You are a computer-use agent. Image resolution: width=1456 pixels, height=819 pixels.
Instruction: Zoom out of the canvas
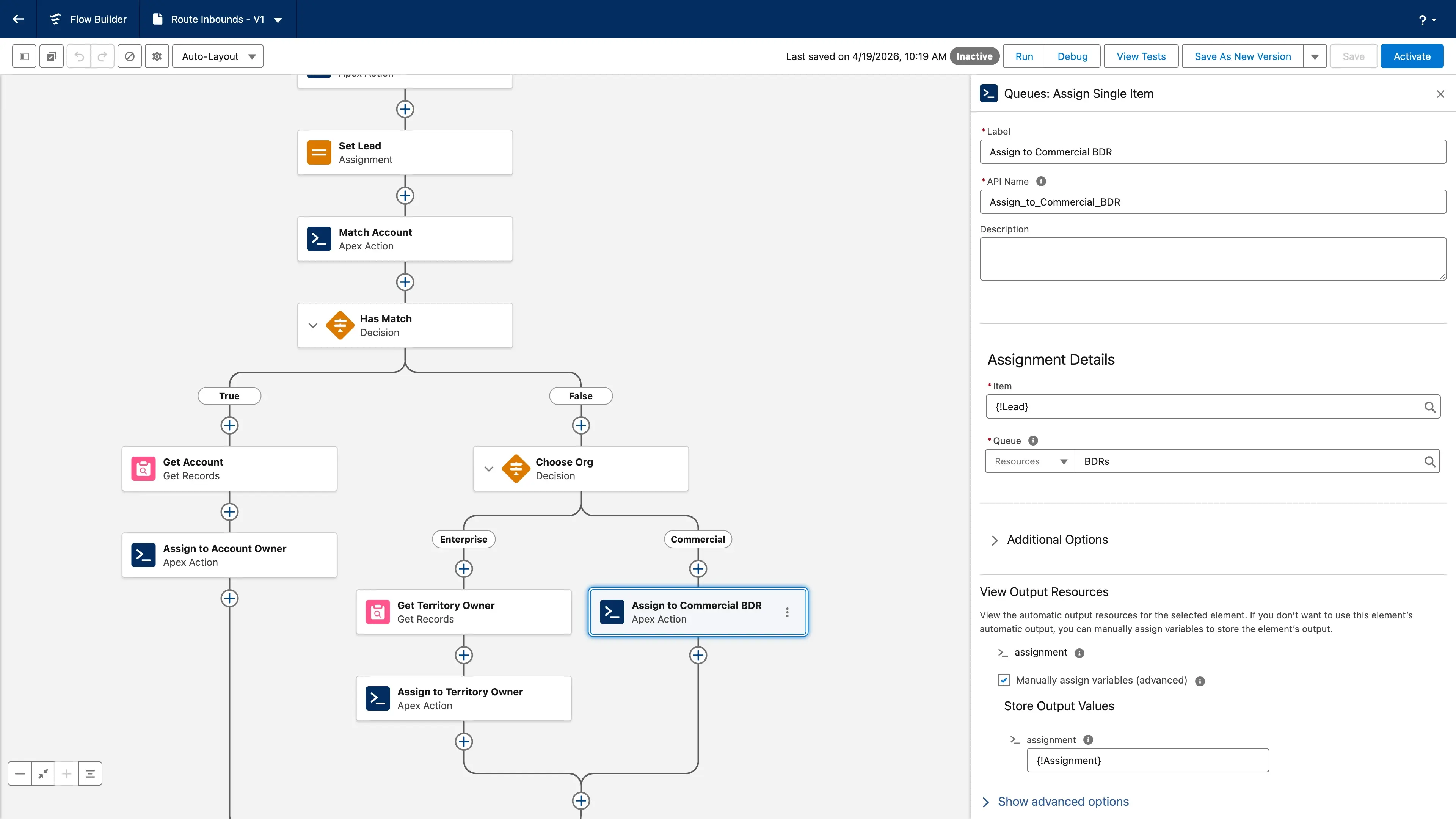pos(20,774)
